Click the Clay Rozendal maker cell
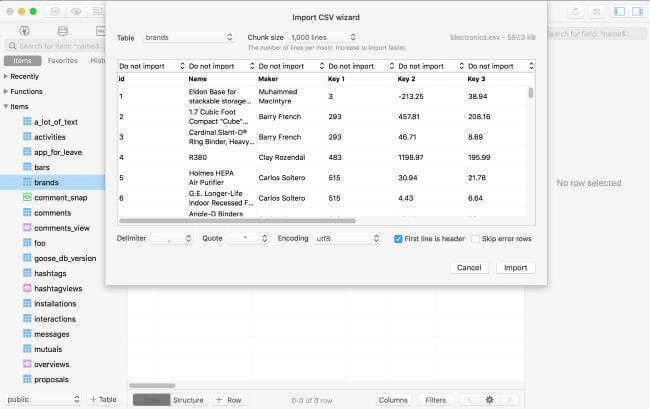This screenshot has height=409, width=650. coord(282,157)
